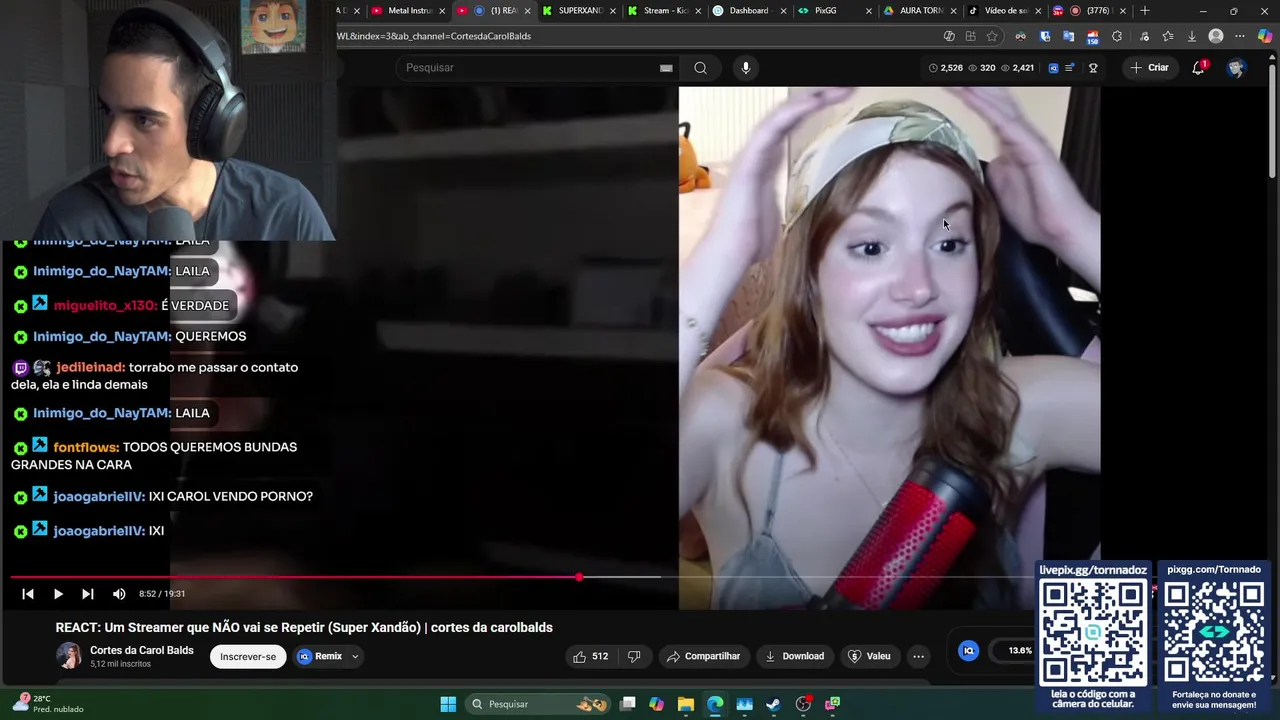
Task: Click the Download button under the video
Action: 794,656
